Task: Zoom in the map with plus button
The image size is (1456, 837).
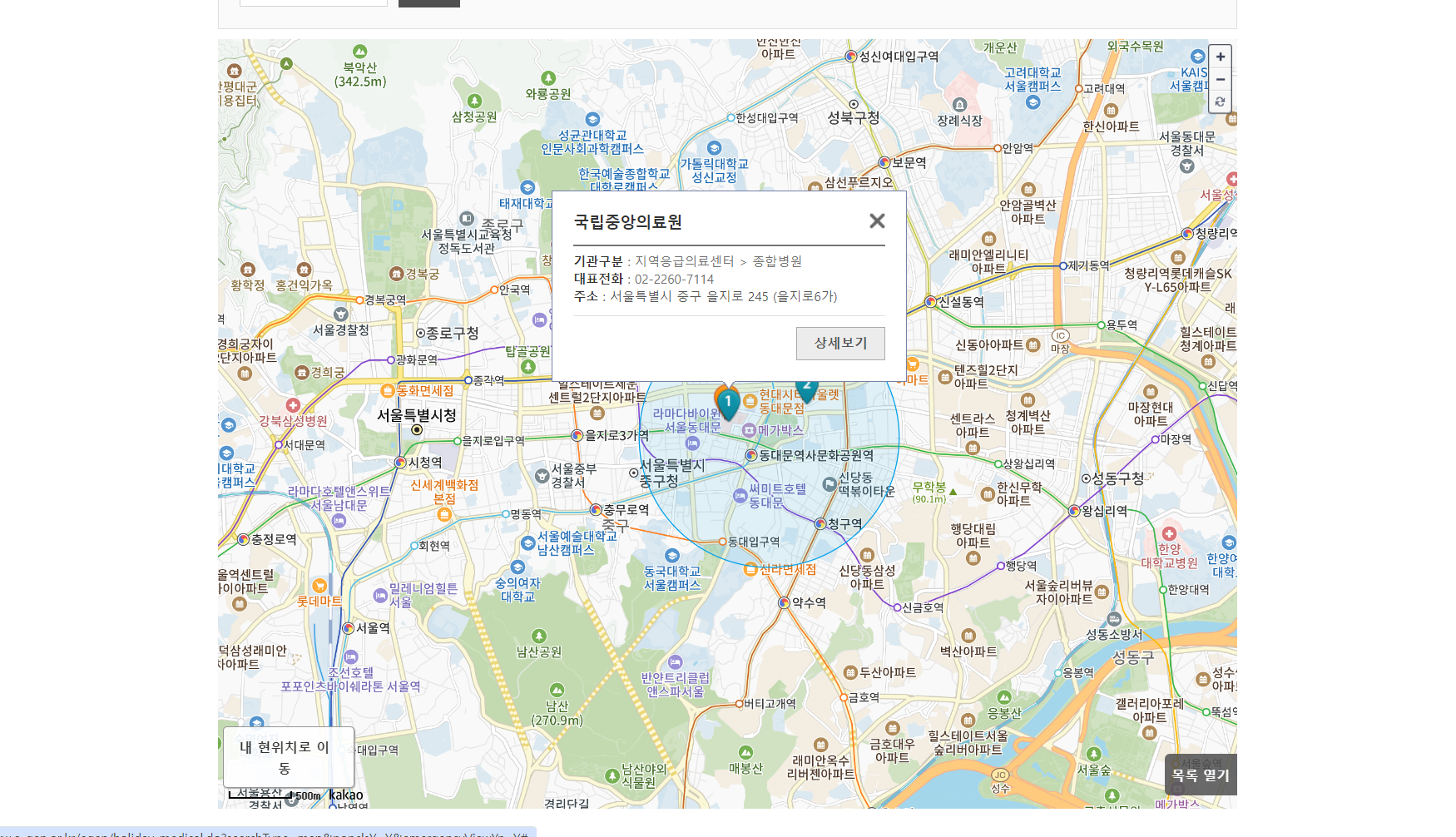Action: coord(1220,57)
